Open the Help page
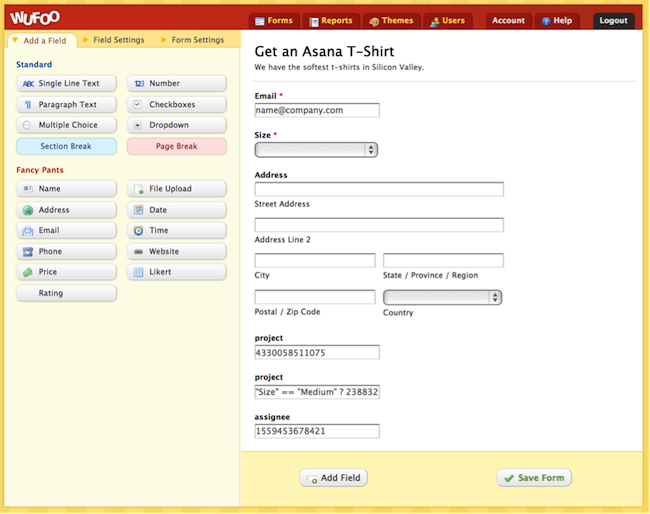This screenshot has width=650, height=514. tap(557, 21)
